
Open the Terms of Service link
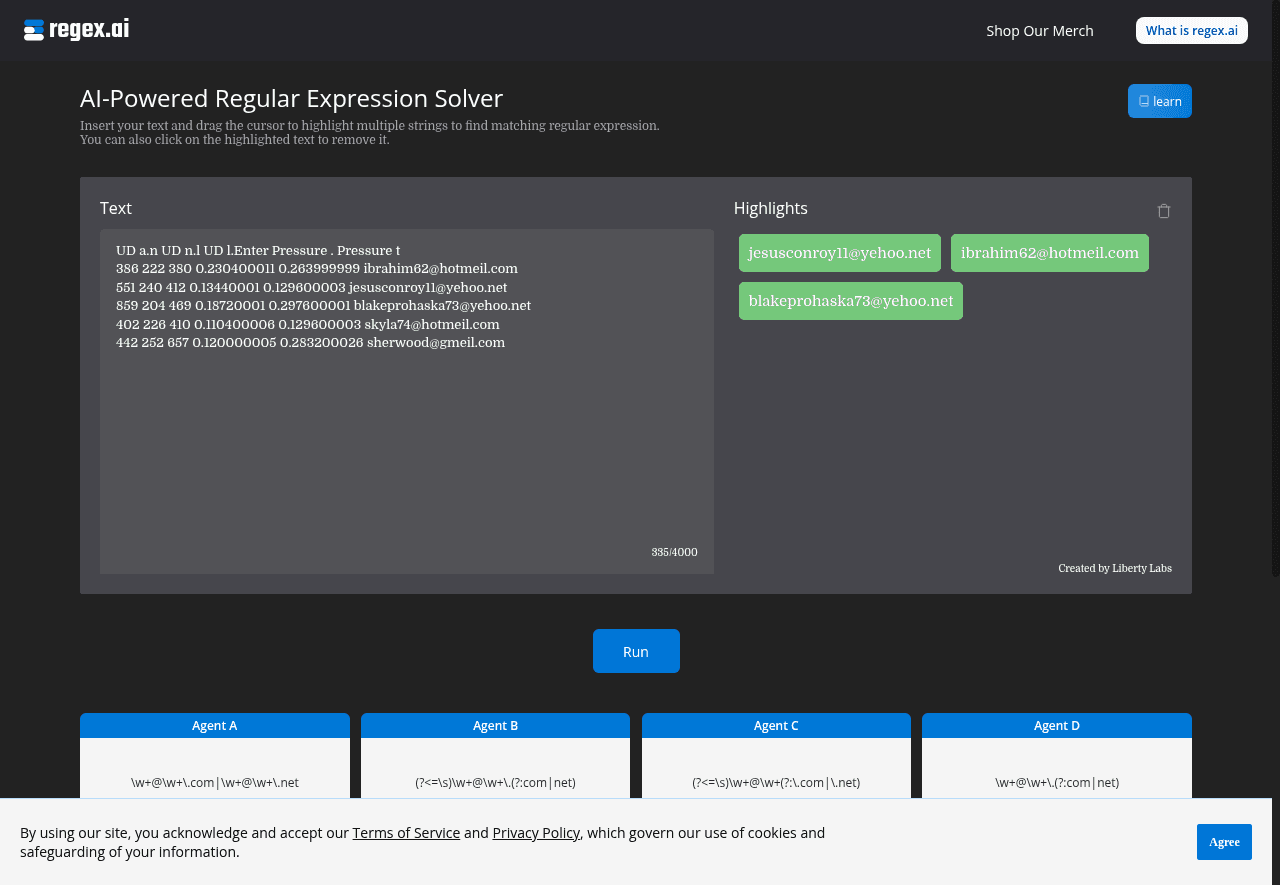coord(406,832)
